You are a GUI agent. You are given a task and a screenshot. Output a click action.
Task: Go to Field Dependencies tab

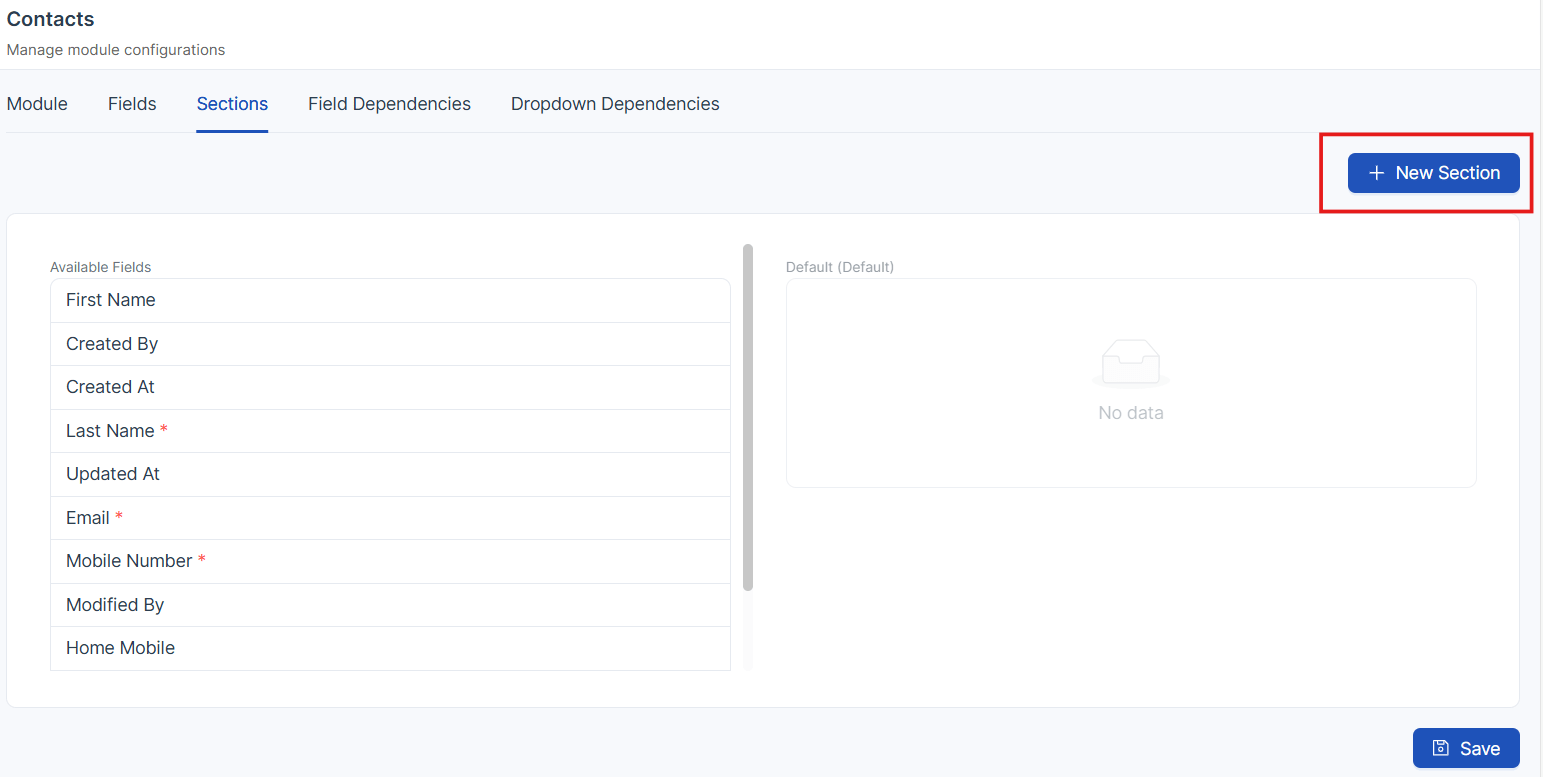pos(389,104)
